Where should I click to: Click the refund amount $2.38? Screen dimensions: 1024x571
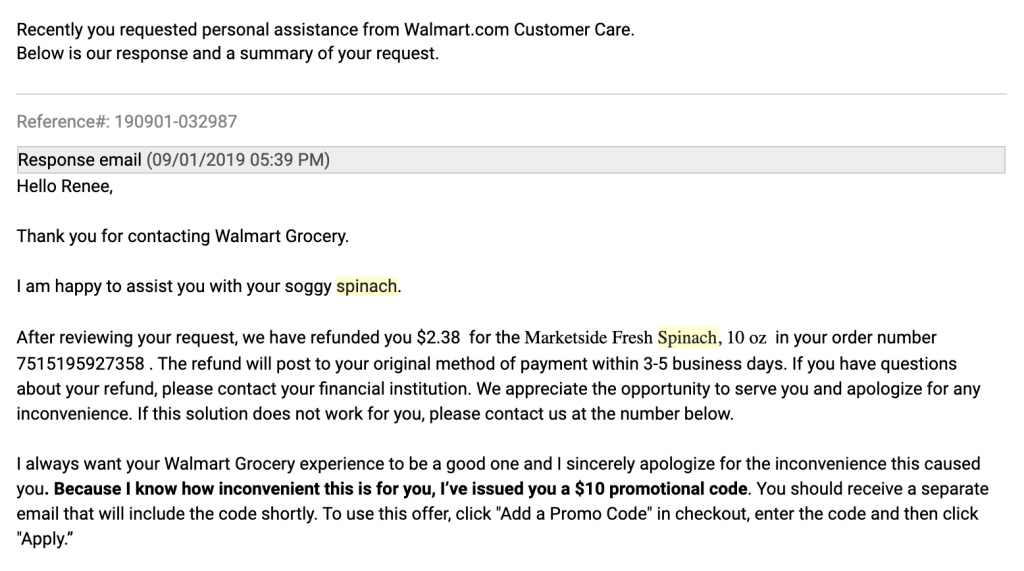(438, 338)
